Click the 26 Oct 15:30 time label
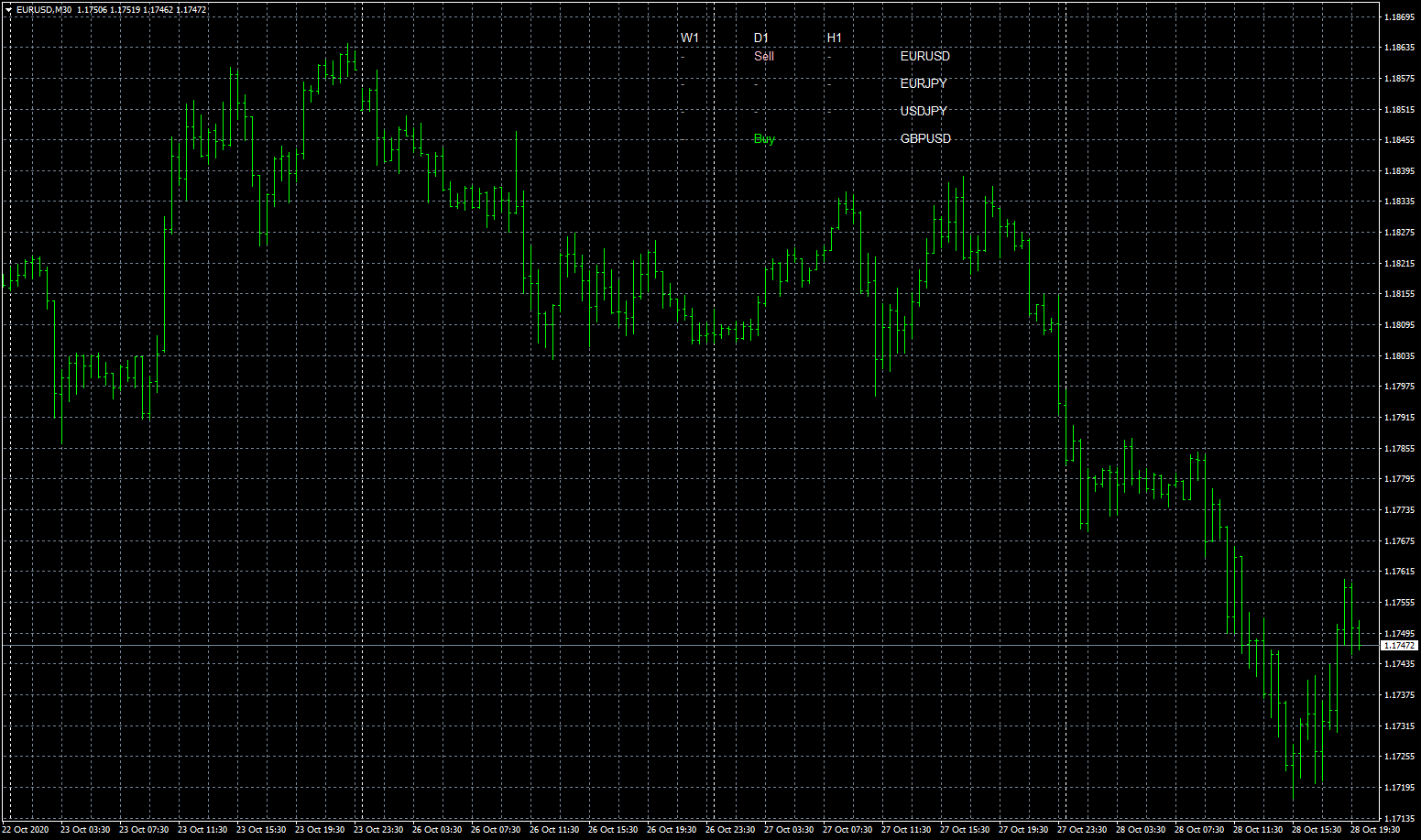Screen dimensions: 1421x840 pyautogui.click(x=613, y=830)
